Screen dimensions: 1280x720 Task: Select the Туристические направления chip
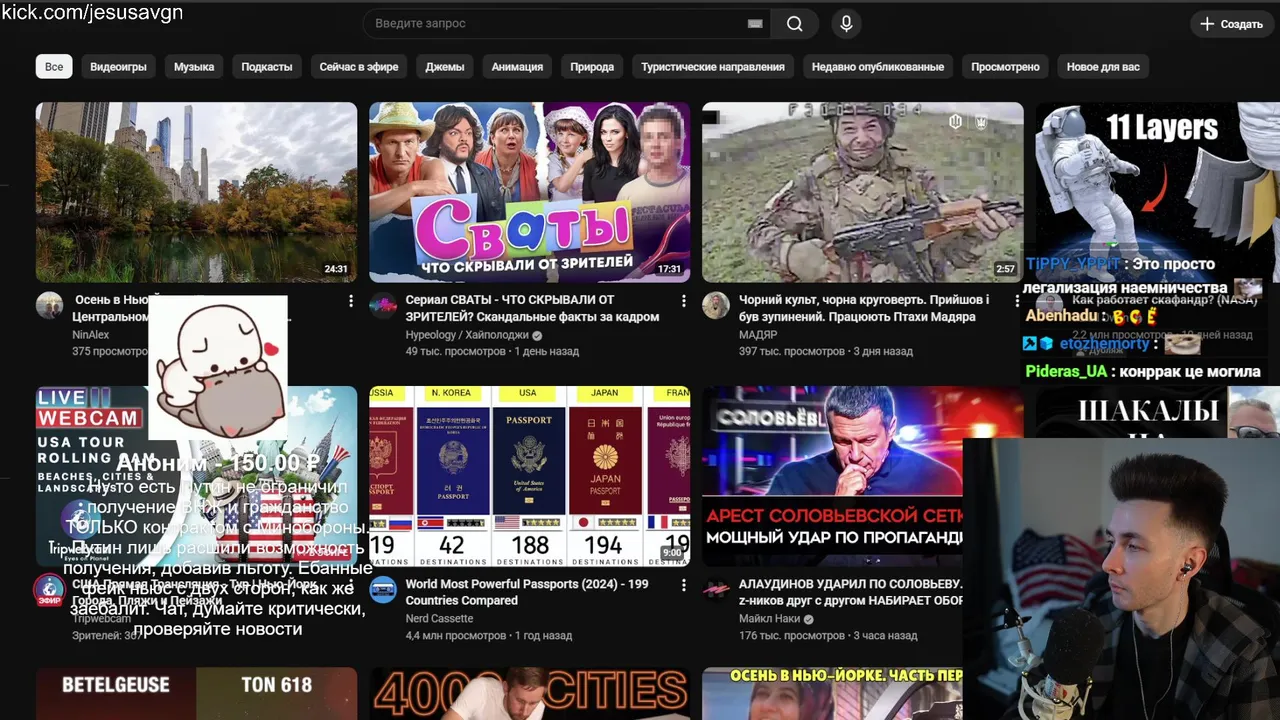pyautogui.click(x=713, y=67)
